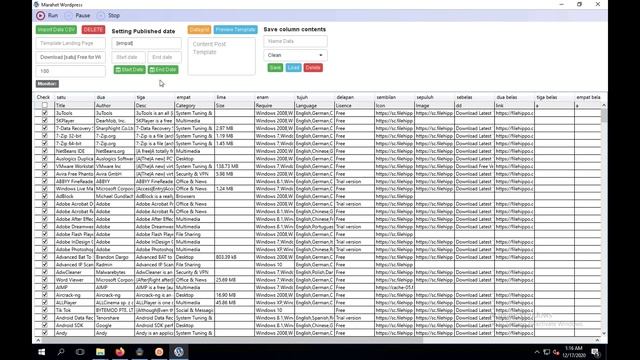The width and height of the screenshot is (640, 360).
Task: Uncheck the NetBeans IDE row checkbox
Action: 45,151
